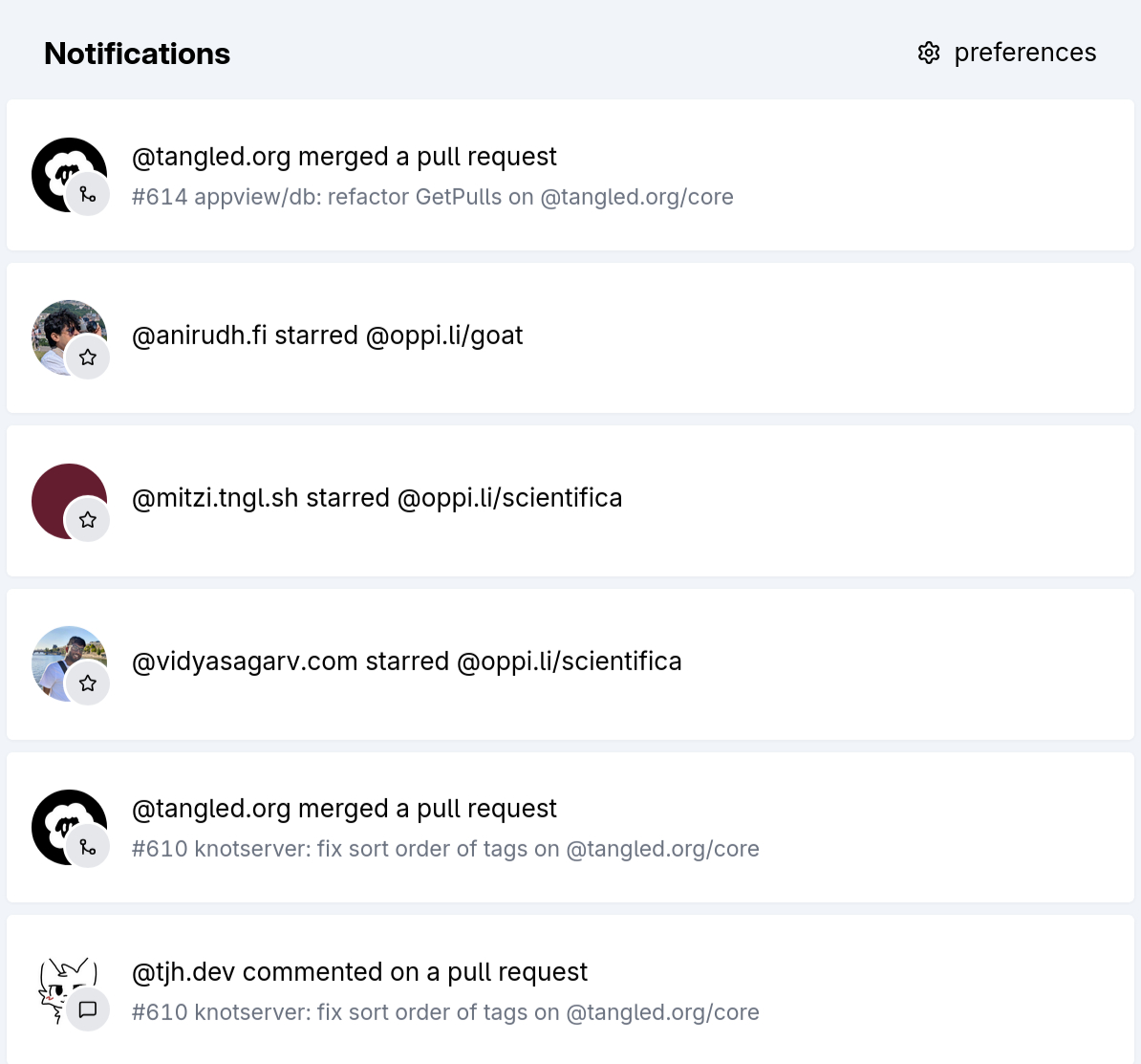Viewport: 1141px width, 1064px height.
Task: Click star badge on vidyasagarv.com notification
Action: tap(88, 684)
